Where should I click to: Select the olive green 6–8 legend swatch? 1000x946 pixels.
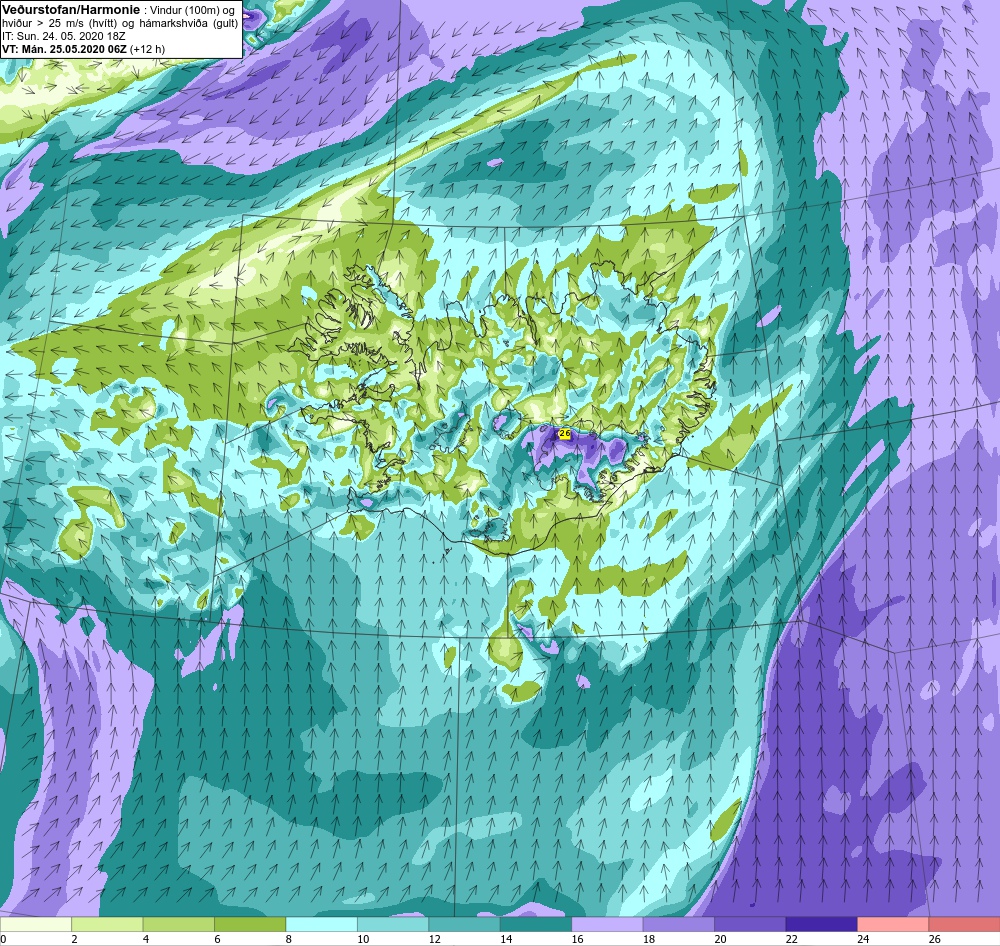tap(250, 924)
